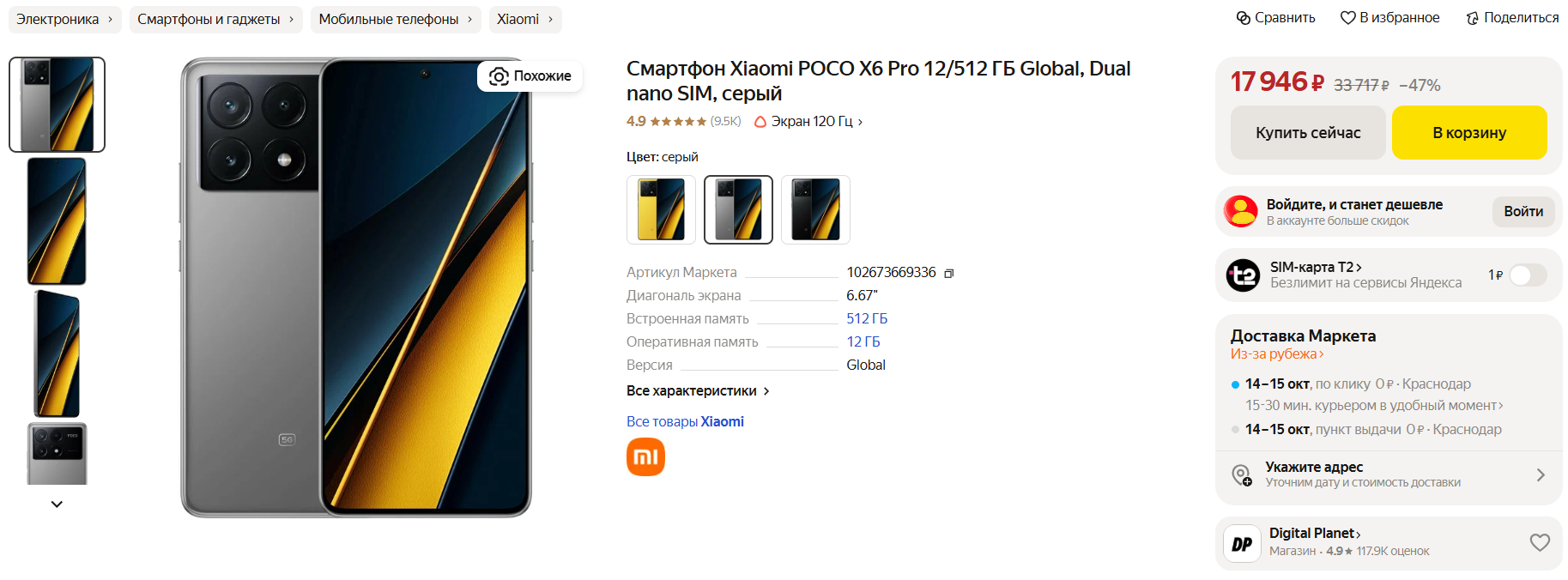Expand Все характеристики section

click(698, 391)
